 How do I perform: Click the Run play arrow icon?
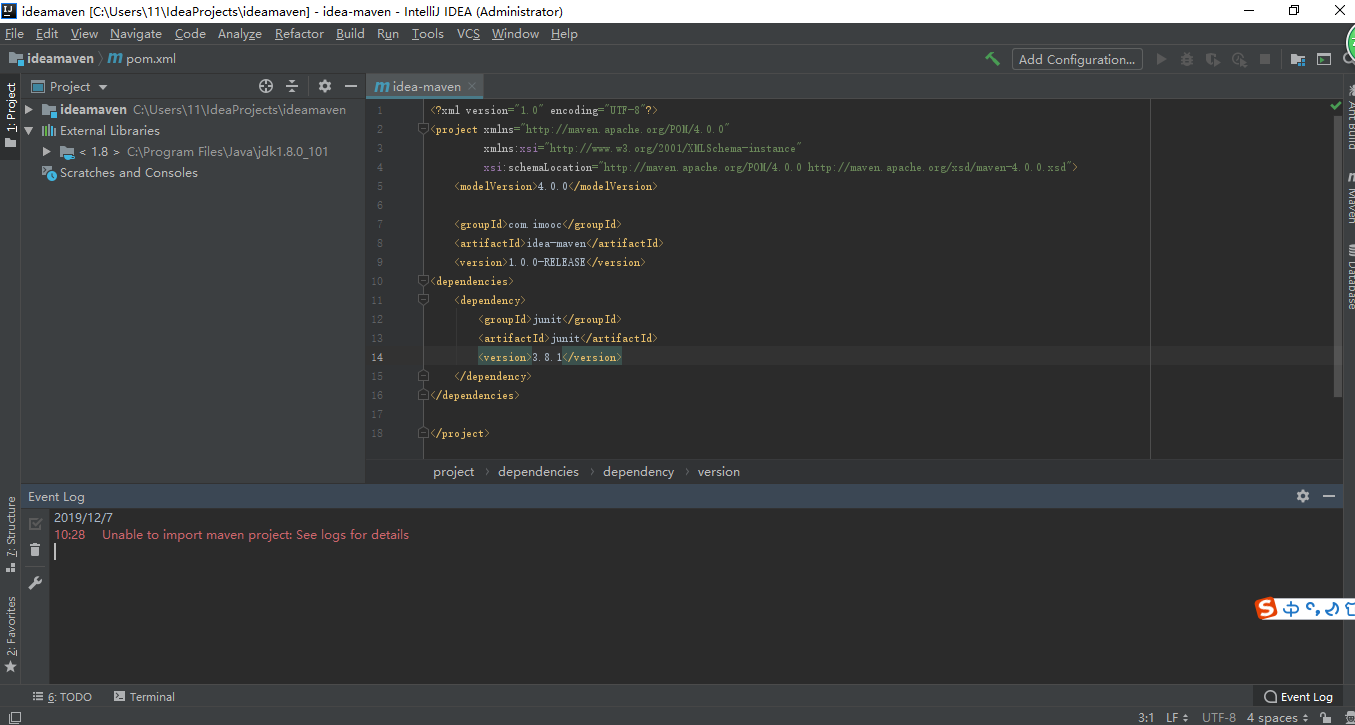(x=1161, y=59)
